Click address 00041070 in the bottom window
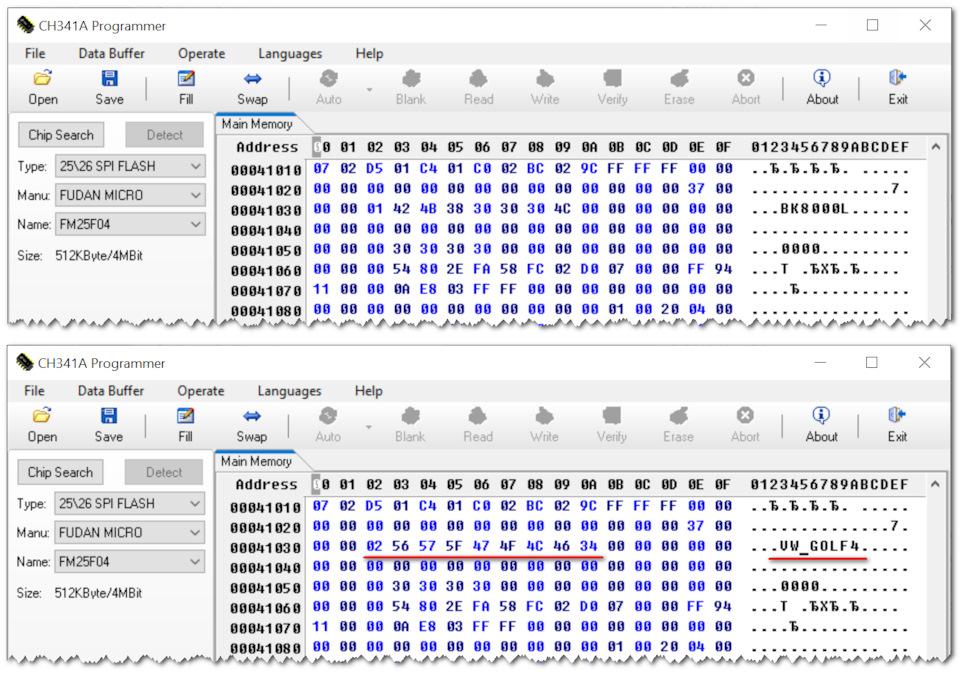 click(x=266, y=627)
